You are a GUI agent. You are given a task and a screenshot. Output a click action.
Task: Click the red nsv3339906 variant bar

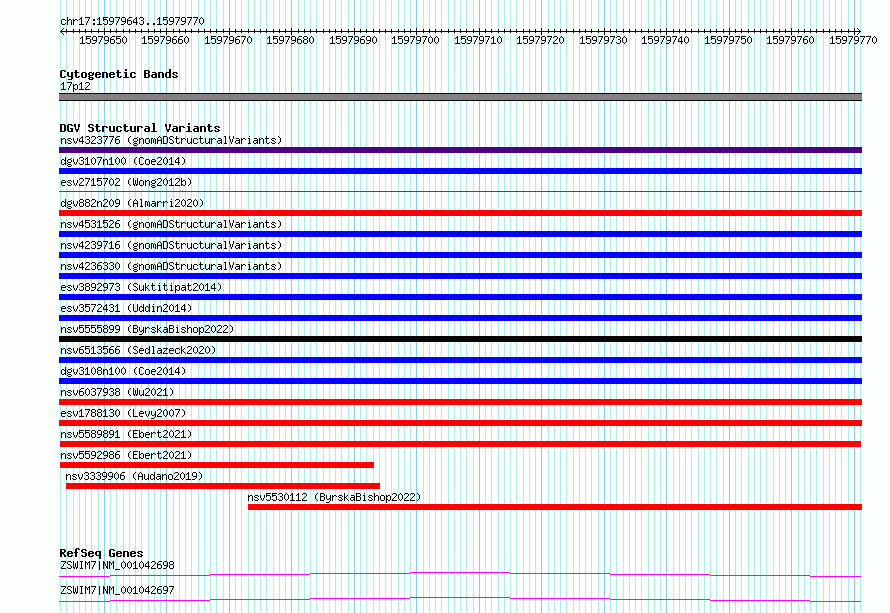coord(222,486)
